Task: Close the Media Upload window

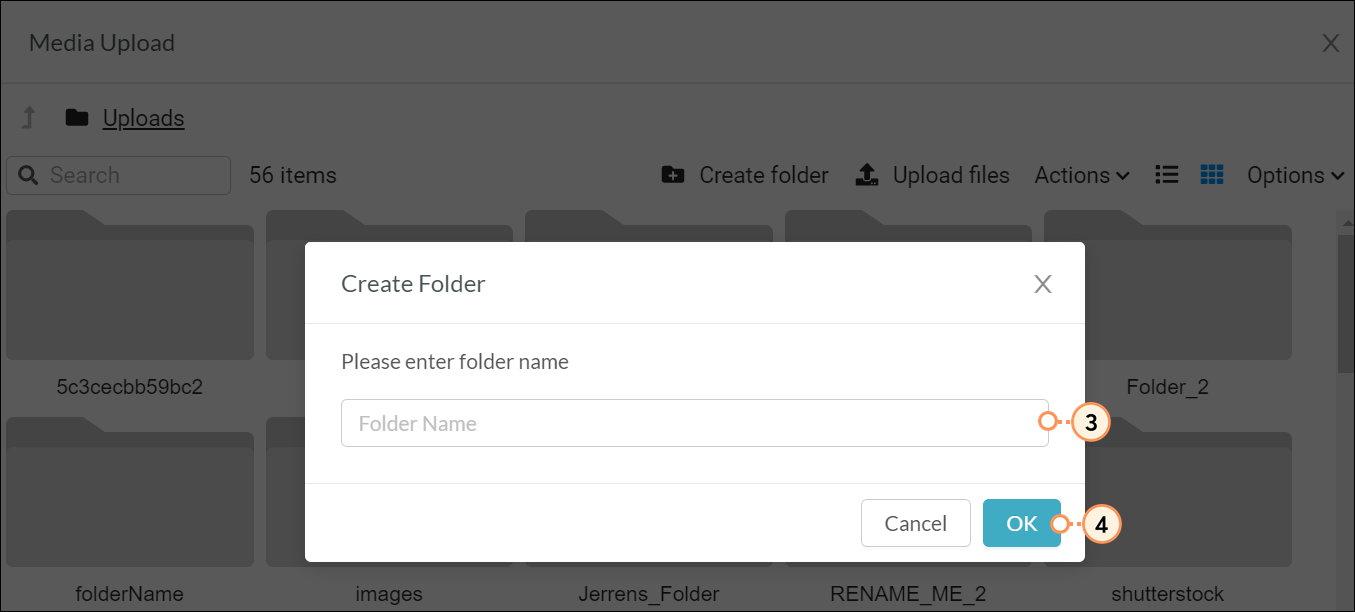Action: (x=1330, y=43)
